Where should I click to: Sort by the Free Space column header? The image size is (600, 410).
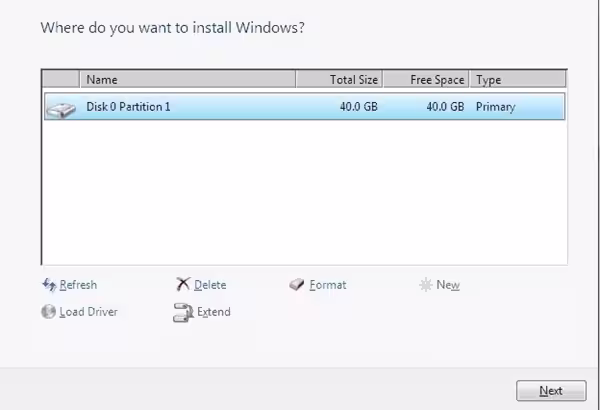click(x=426, y=79)
